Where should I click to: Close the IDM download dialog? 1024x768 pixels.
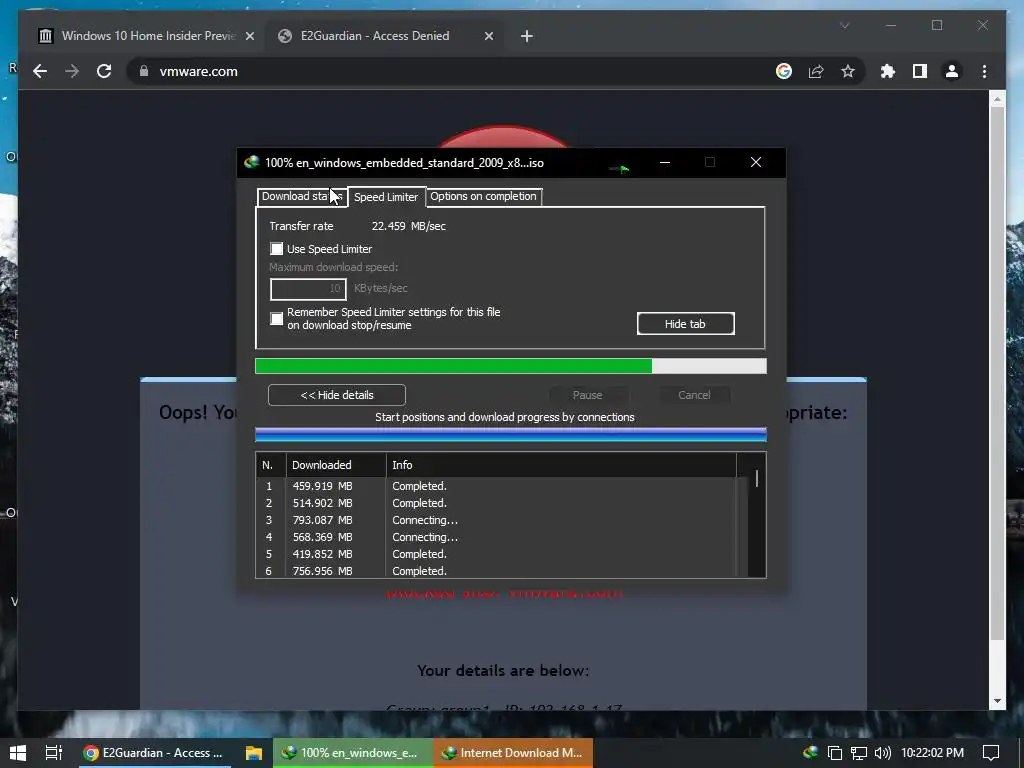point(756,163)
